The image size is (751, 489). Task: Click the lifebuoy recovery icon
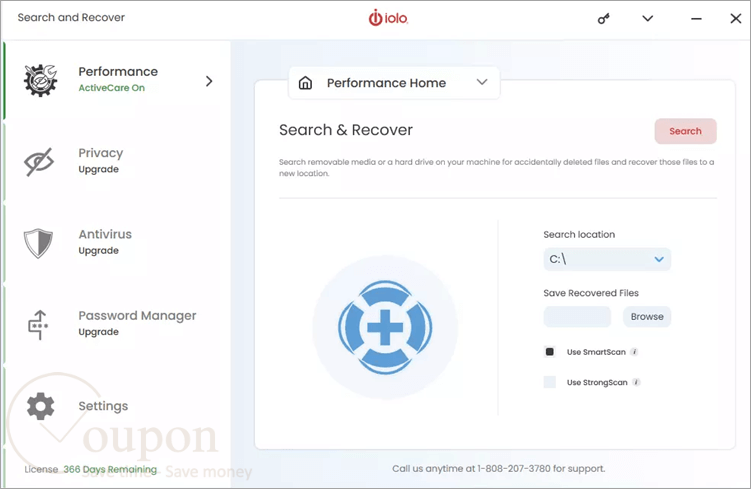click(385, 327)
